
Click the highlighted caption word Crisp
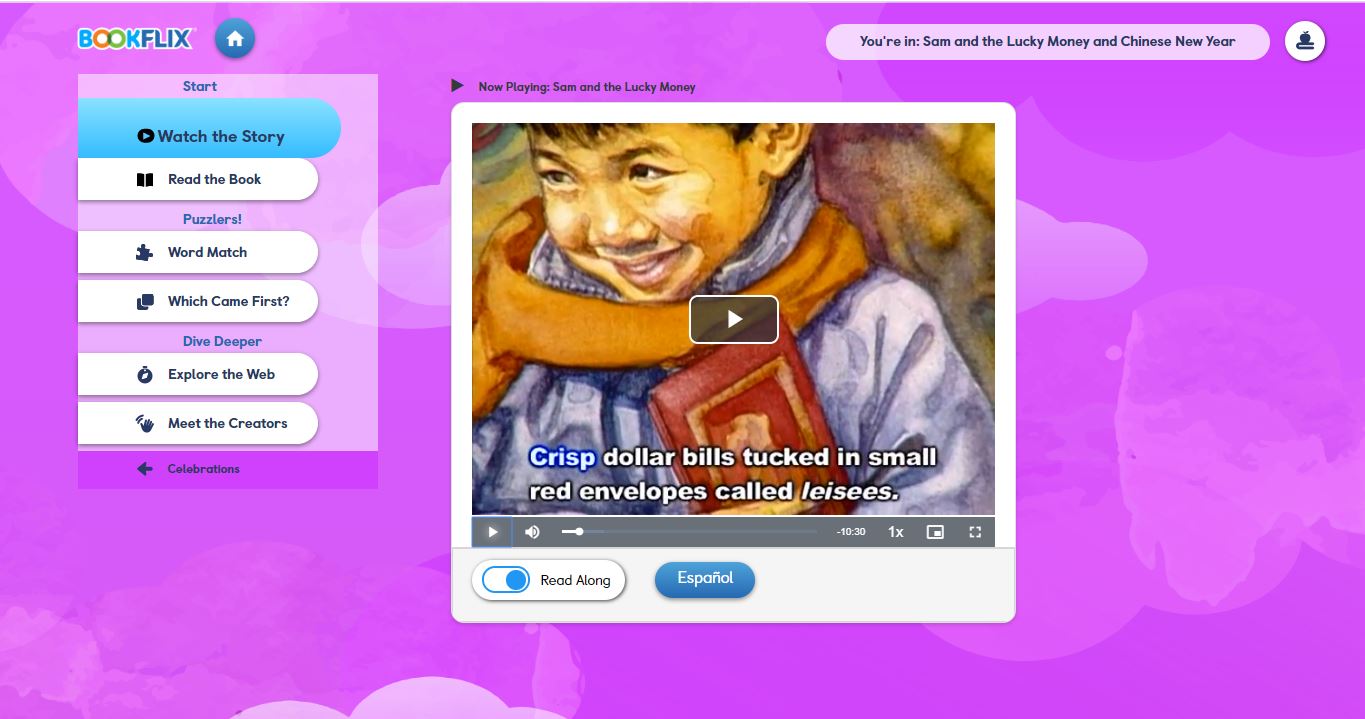(x=562, y=457)
